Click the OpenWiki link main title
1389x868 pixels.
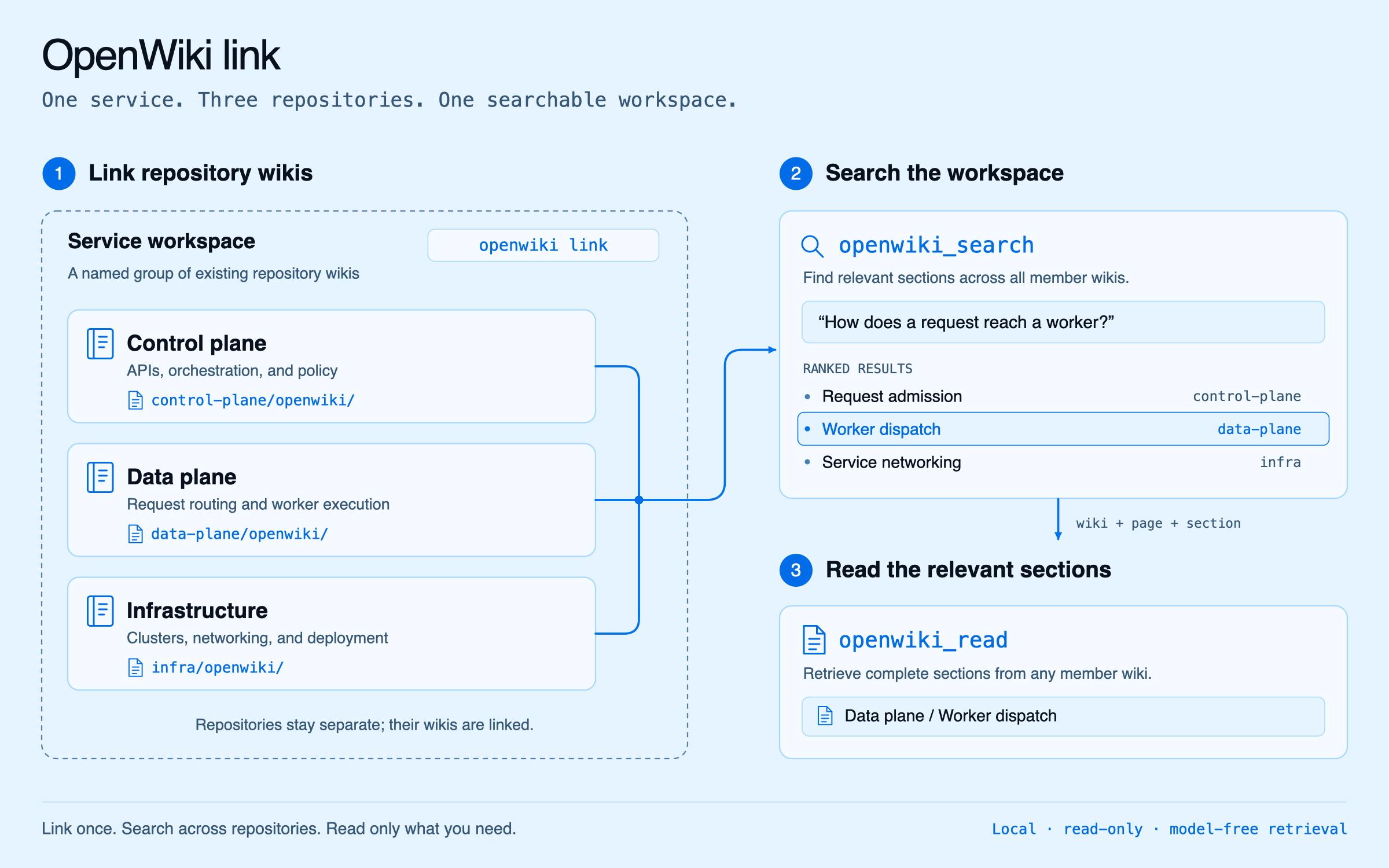161,56
